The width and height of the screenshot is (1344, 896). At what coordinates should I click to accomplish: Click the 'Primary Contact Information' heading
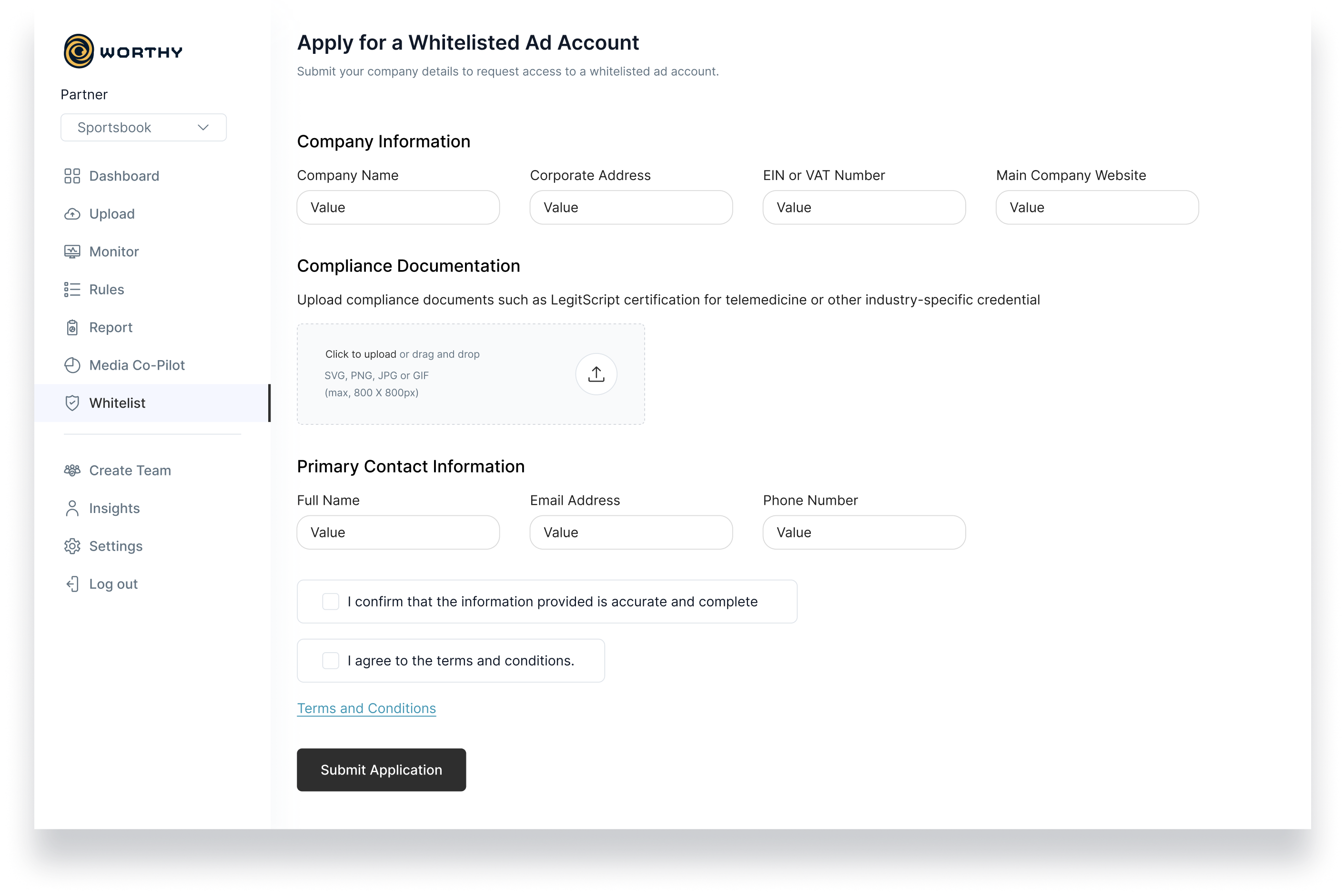tap(411, 466)
